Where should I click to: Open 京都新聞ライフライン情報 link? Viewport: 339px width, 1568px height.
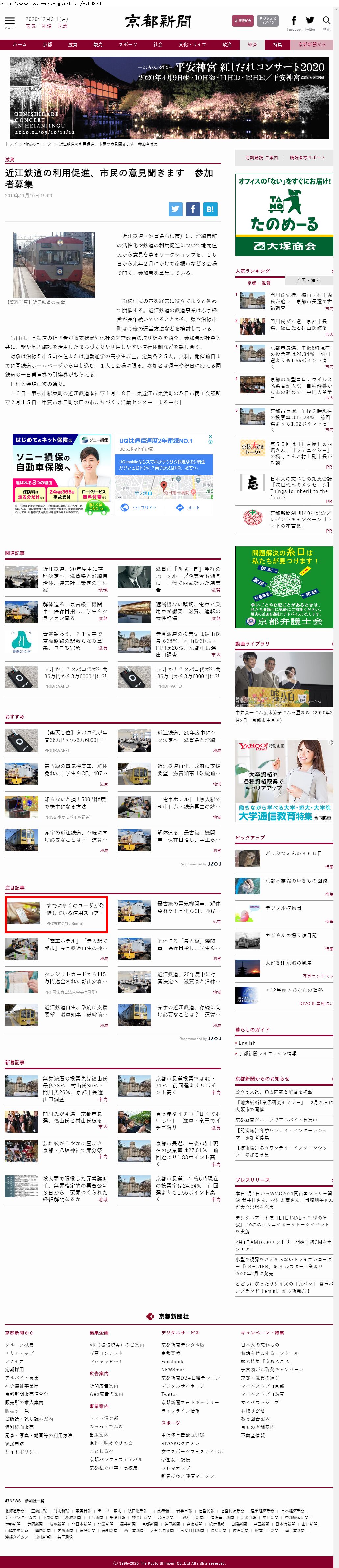(x=267, y=1053)
